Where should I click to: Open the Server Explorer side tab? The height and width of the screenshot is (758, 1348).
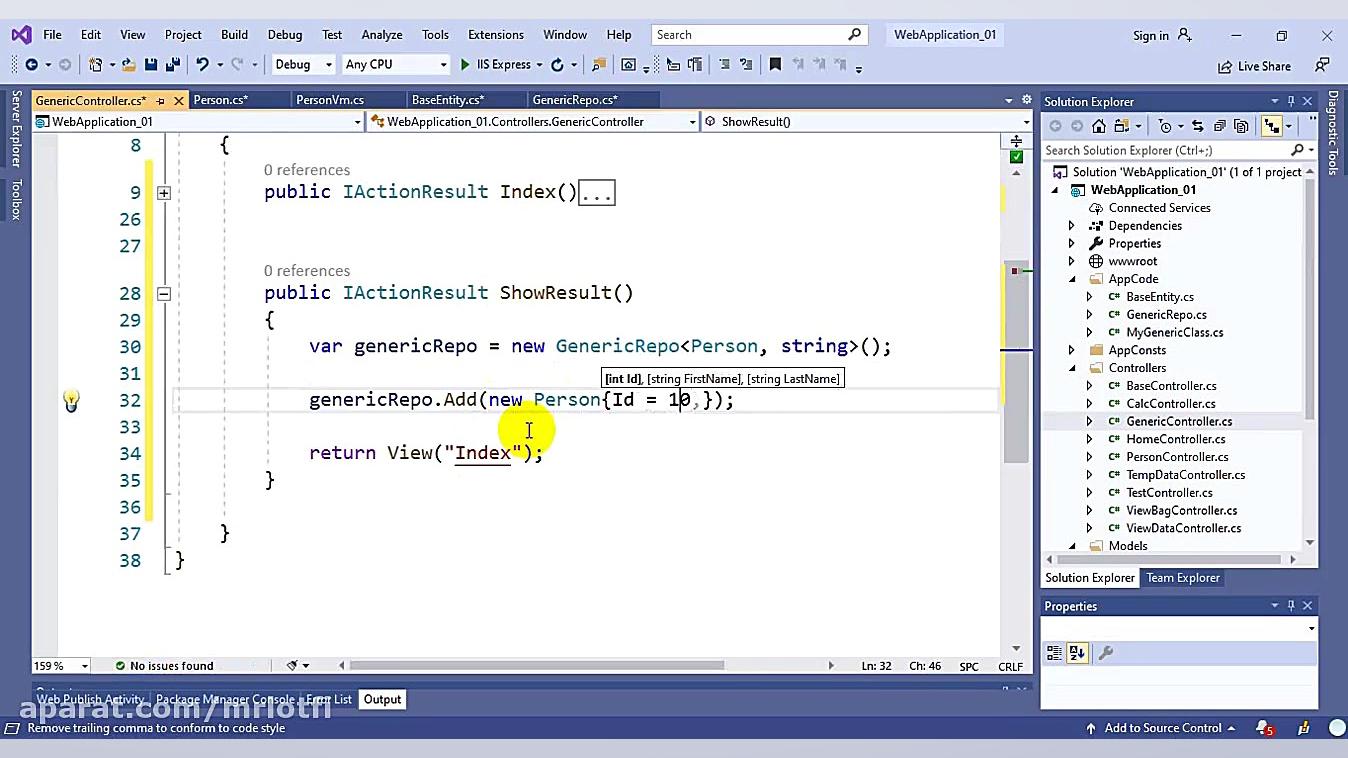tap(16, 129)
